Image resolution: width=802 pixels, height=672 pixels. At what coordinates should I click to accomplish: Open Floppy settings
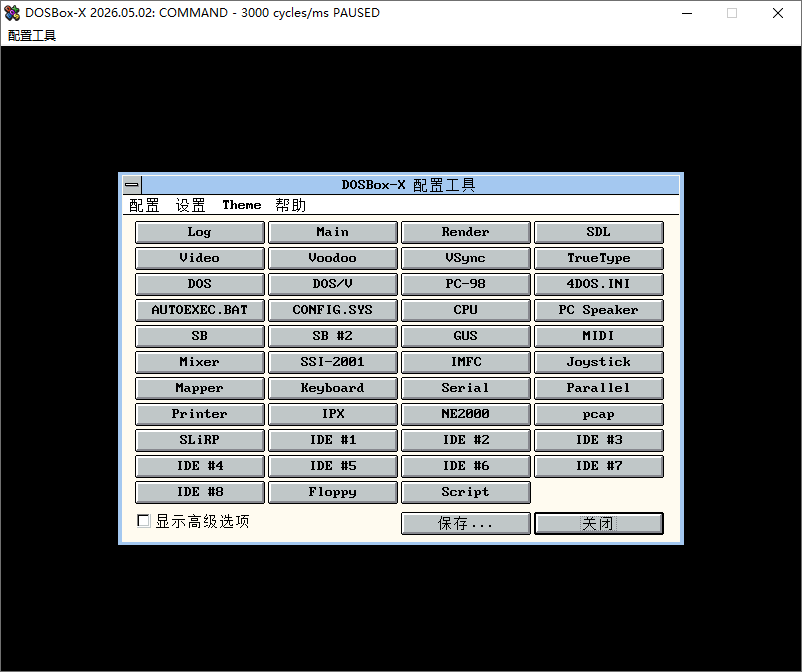333,492
